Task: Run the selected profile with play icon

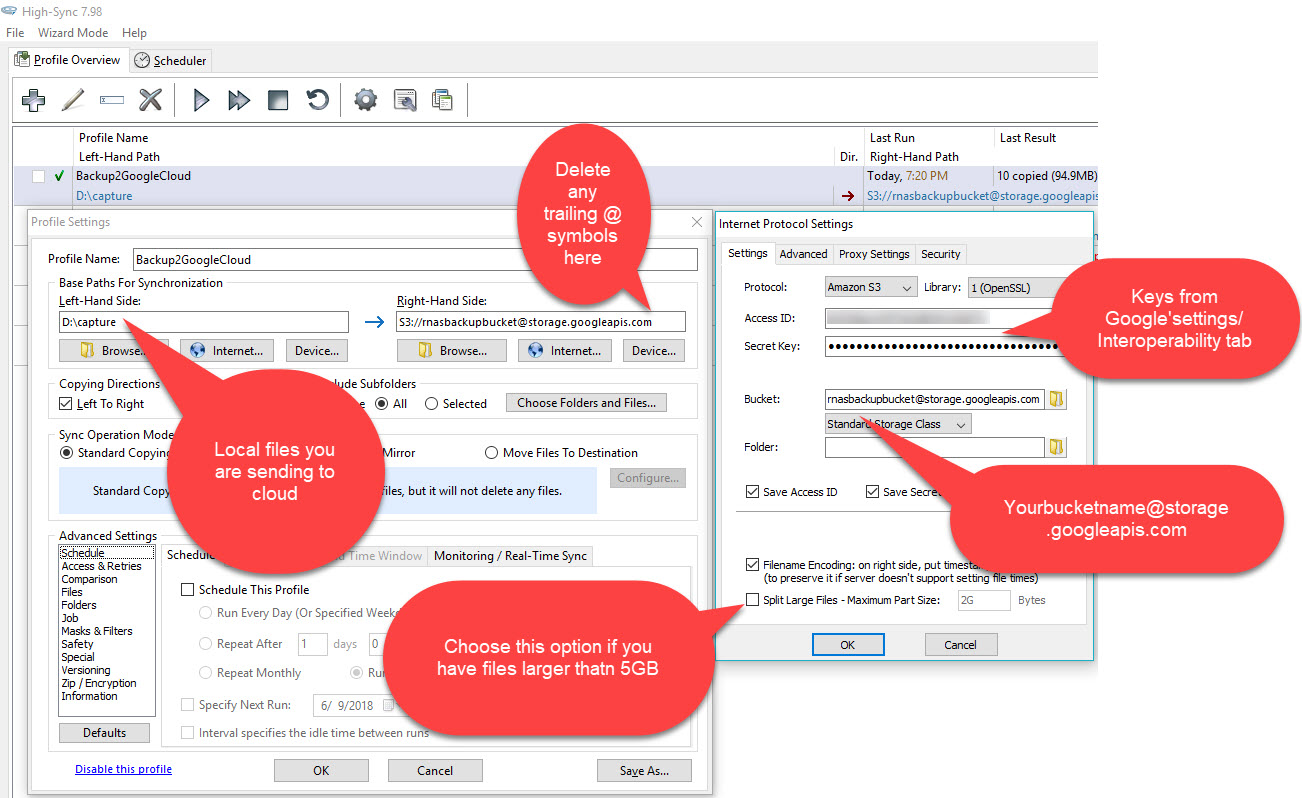Action: point(201,100)
